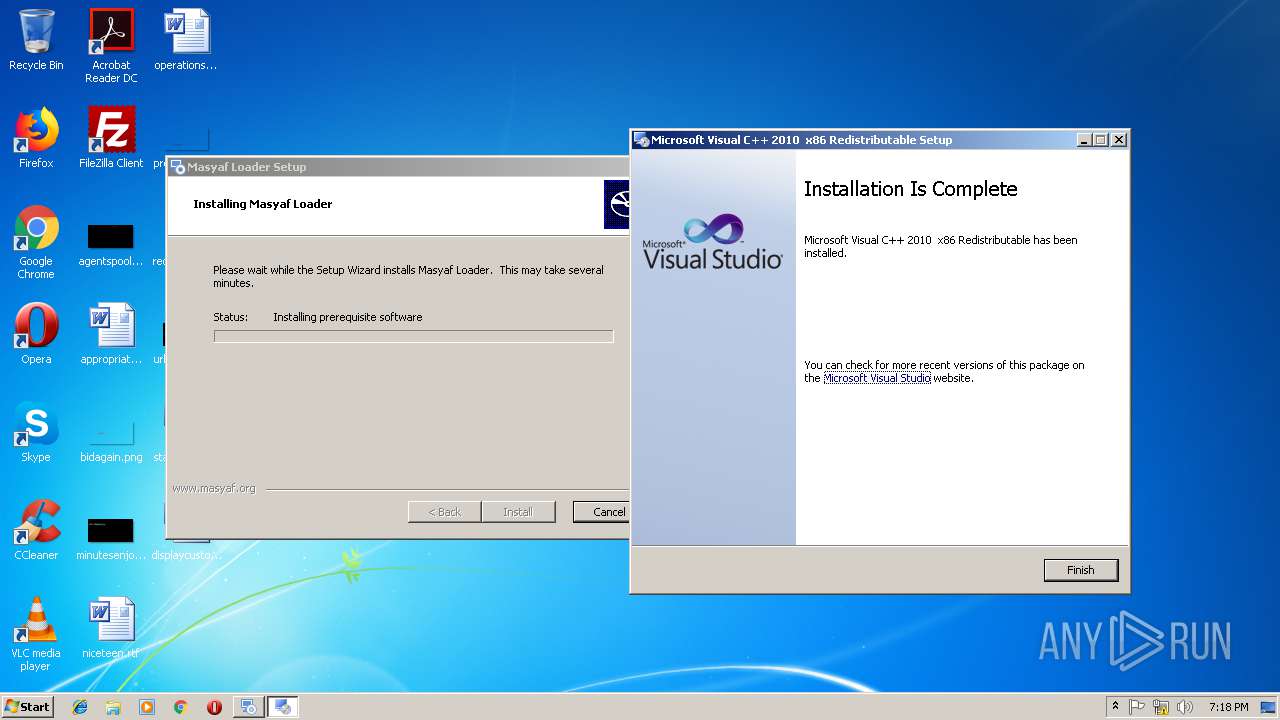Launch Skype desktop shortcut
Screen dimensions: 1280x720
(36, 432)
